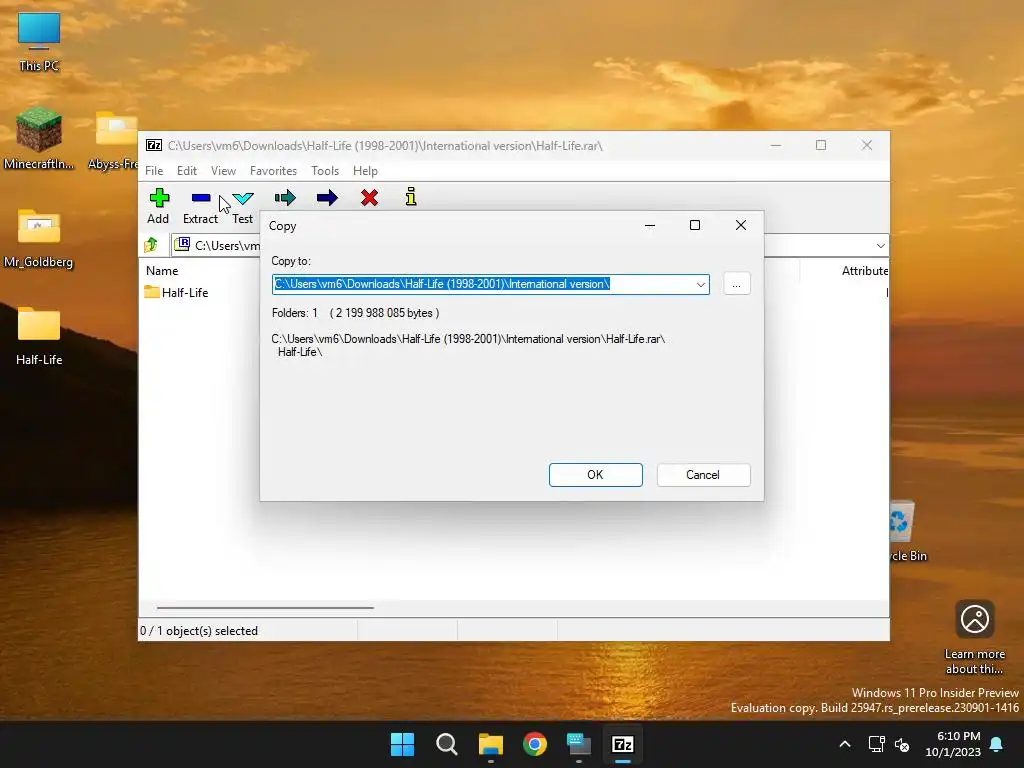Click the dark blue Move arrow icon
This screenshot has width=1024, height=768.
pos(327,198)
